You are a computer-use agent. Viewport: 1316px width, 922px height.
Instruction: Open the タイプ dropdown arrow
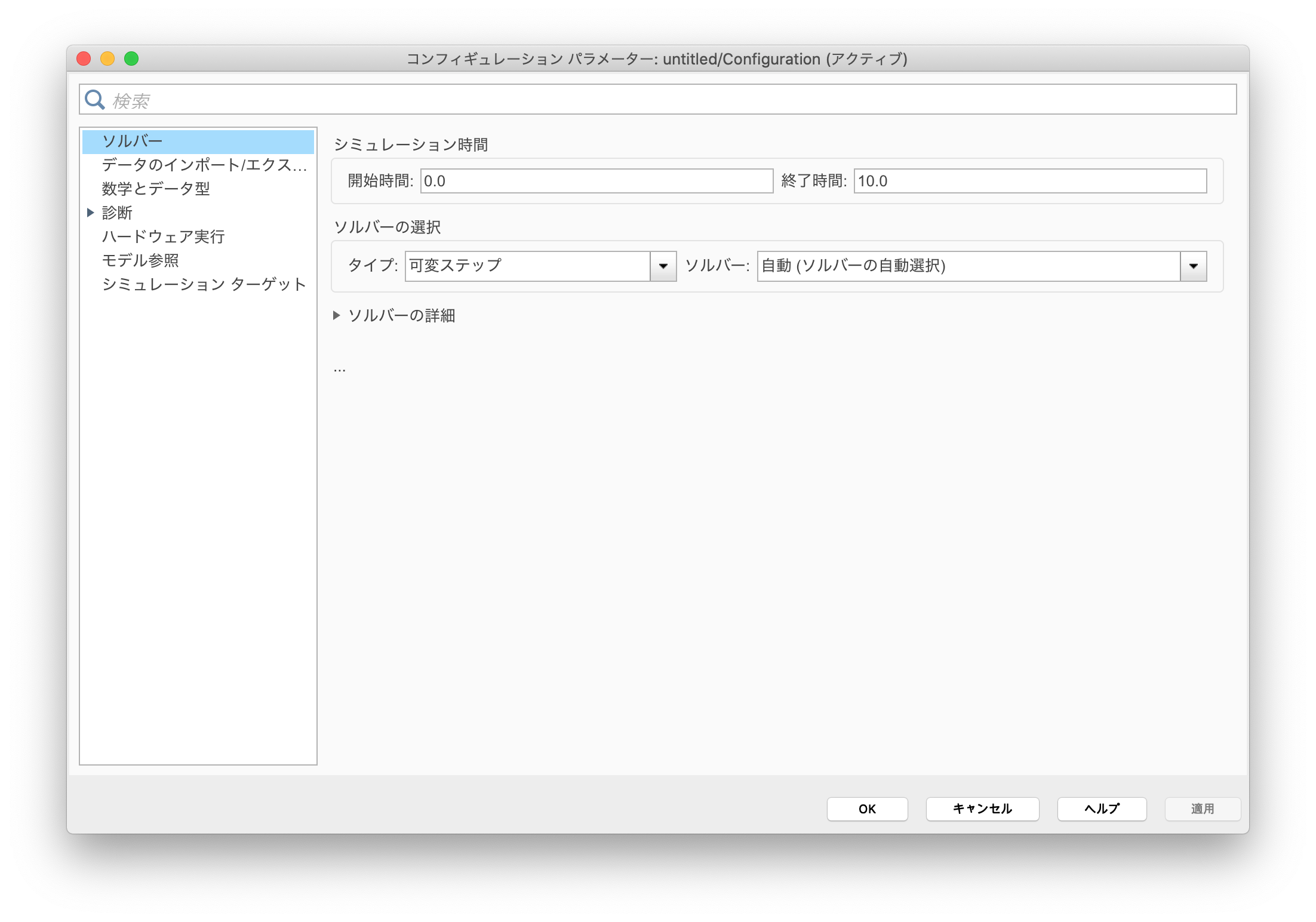663,266
